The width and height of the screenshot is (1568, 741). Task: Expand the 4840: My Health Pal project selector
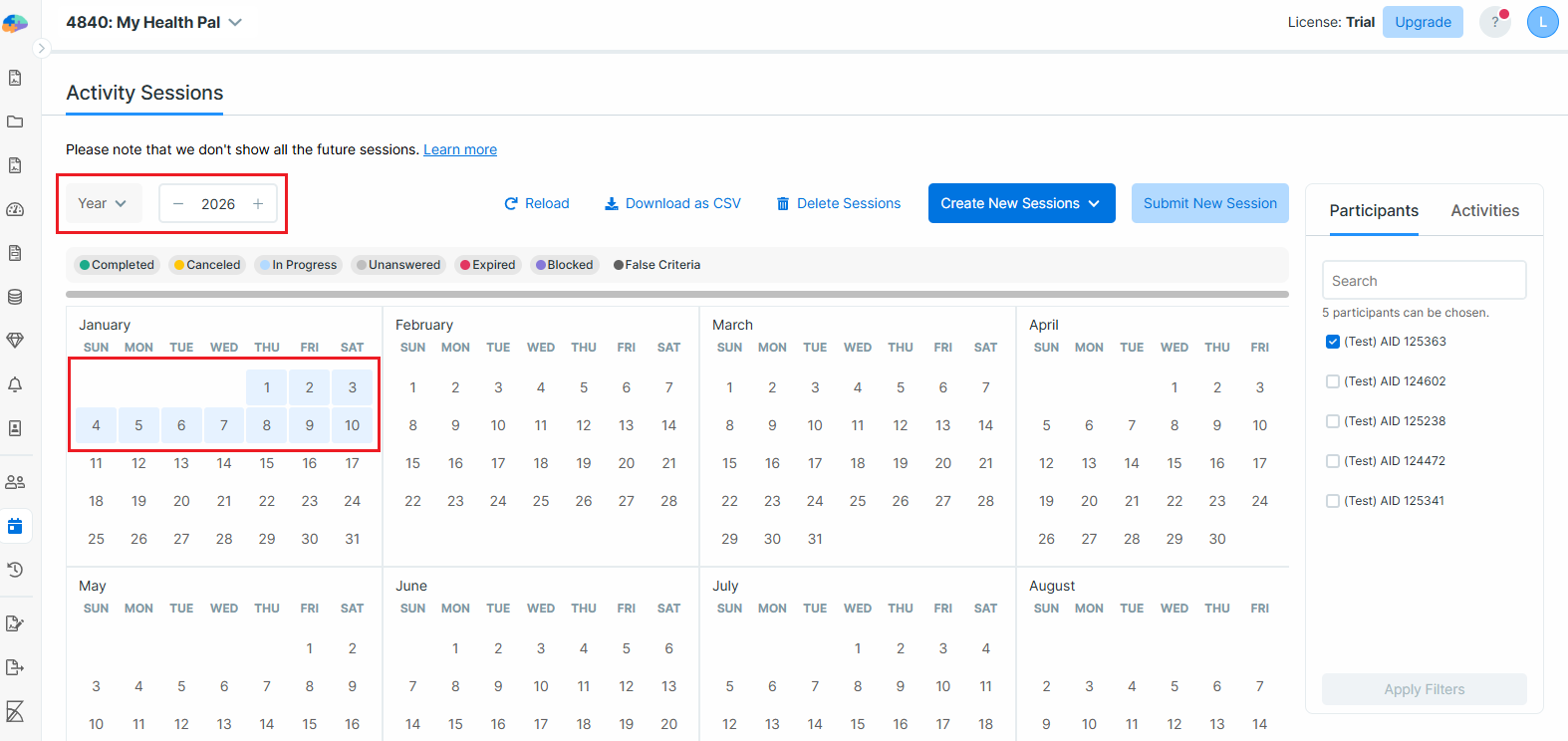(x=154, y=22)
